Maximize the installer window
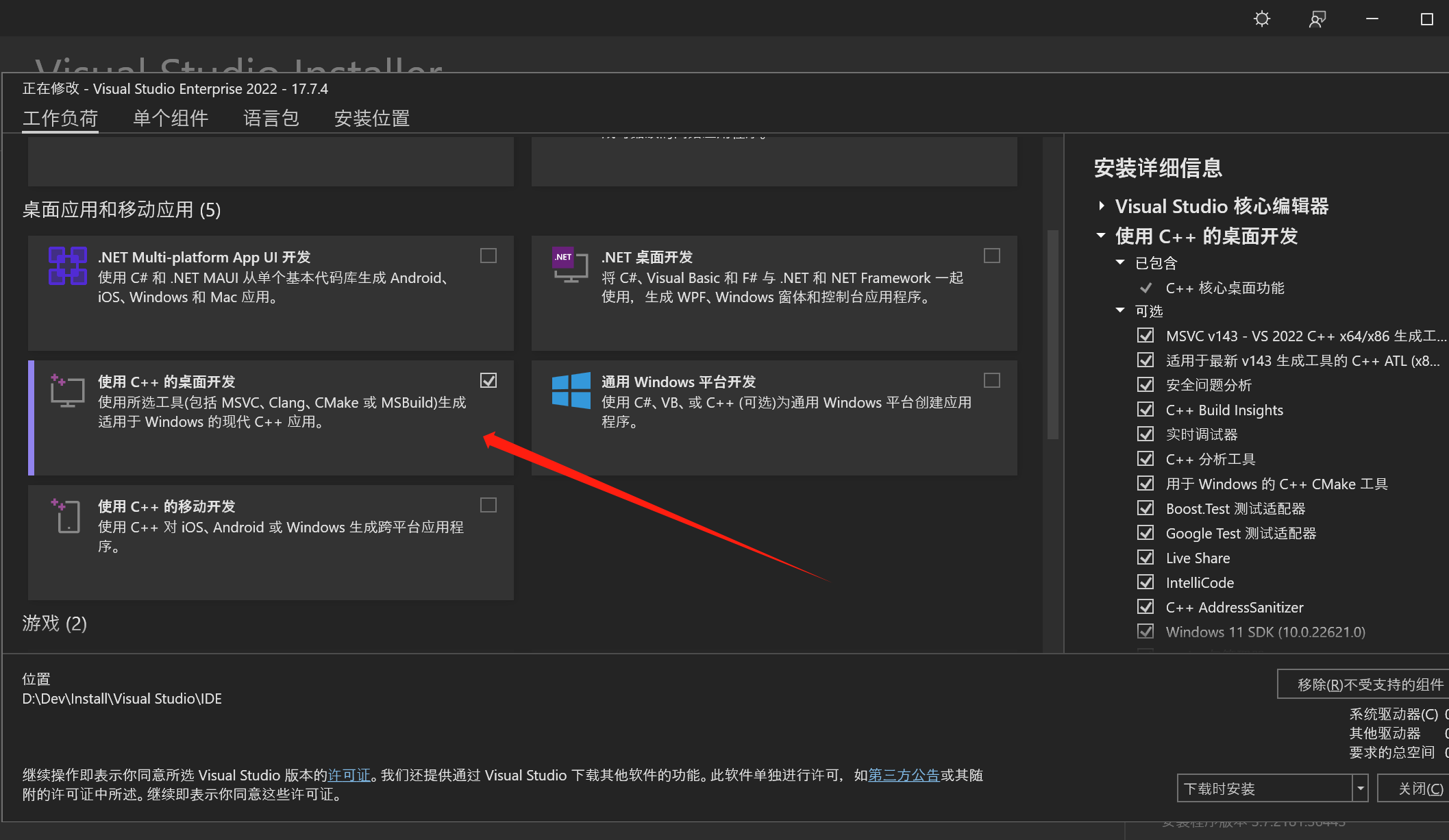1449x840 pixels. point(1426,19)
